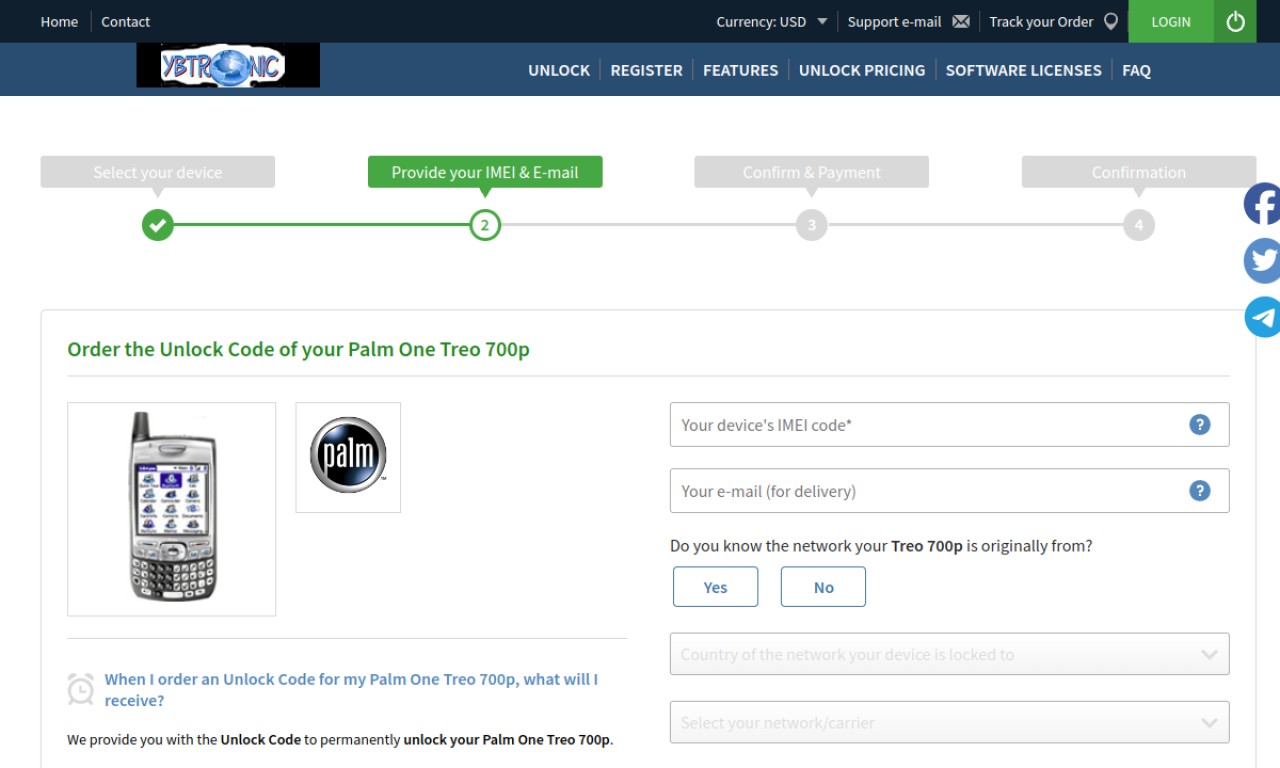Click the Order the Unlock Code heading
Viewport: 1280px width, 768px height.
(x=298, y=350)
